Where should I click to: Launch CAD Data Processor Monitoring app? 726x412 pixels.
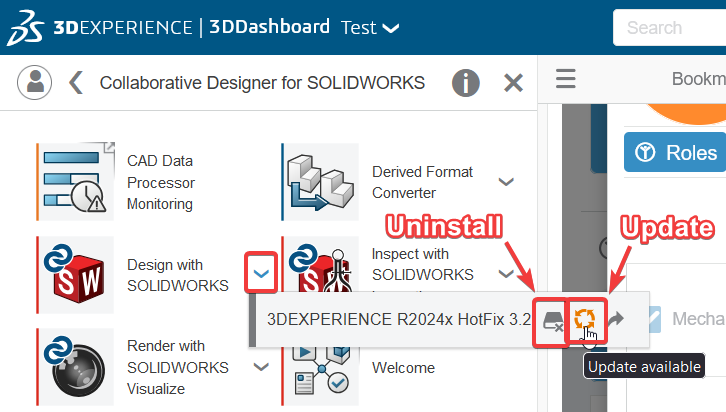click(76, 181)
